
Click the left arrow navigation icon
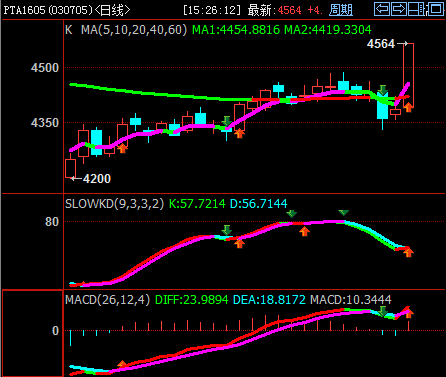[382, 9]
